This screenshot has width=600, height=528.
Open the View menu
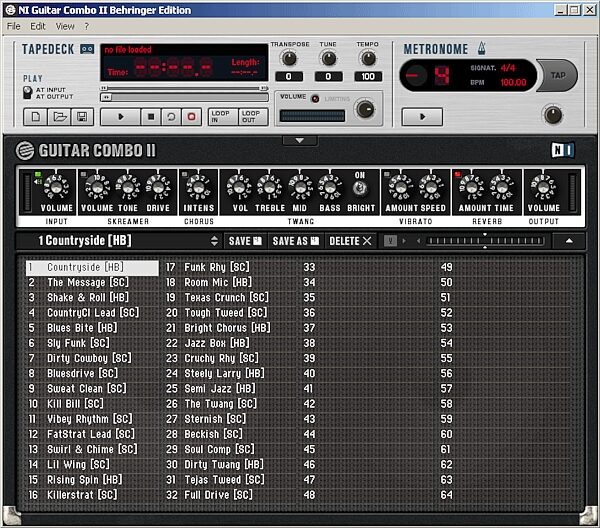click(65, 26)
